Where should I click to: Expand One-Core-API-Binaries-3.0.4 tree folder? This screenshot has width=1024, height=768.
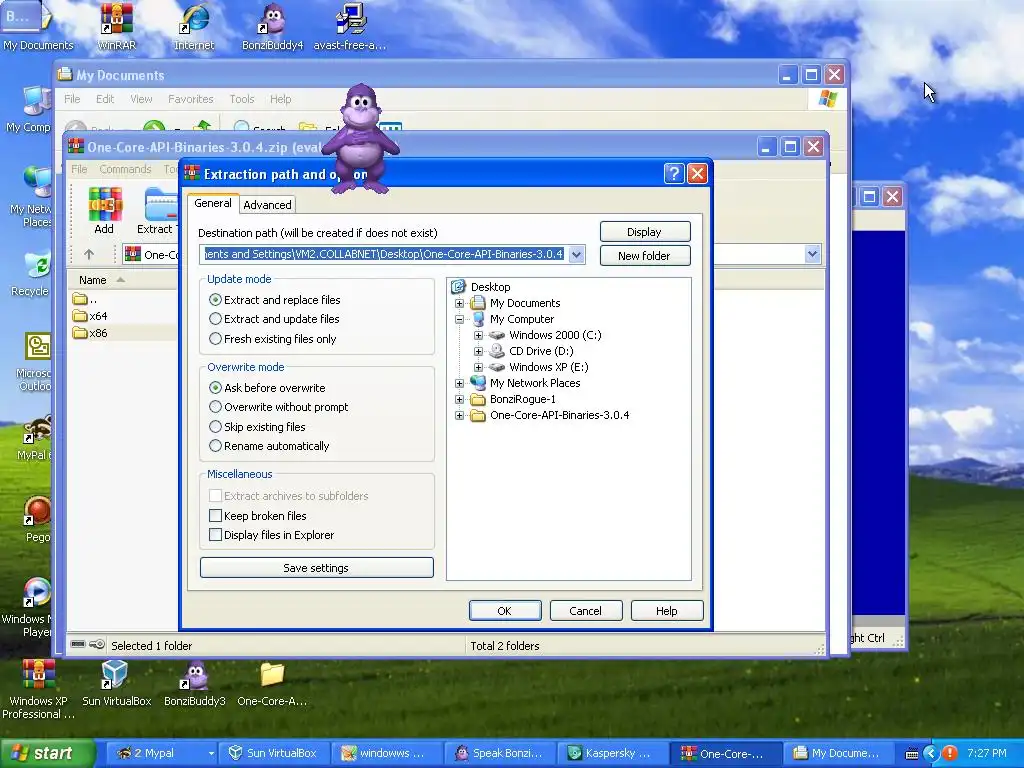tap(459, 415)
